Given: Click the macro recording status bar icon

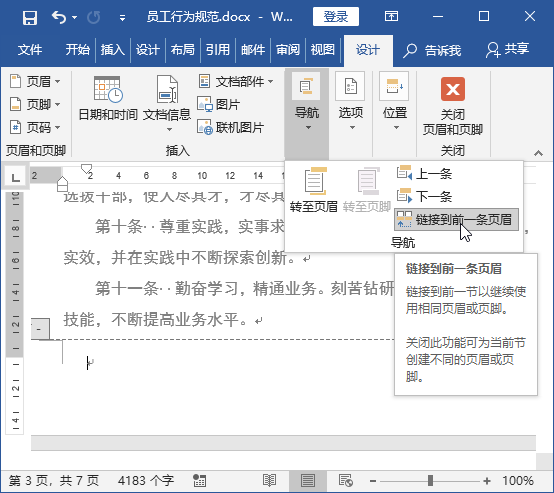Looking at the screenshot, I should click(x=199, y=481).
